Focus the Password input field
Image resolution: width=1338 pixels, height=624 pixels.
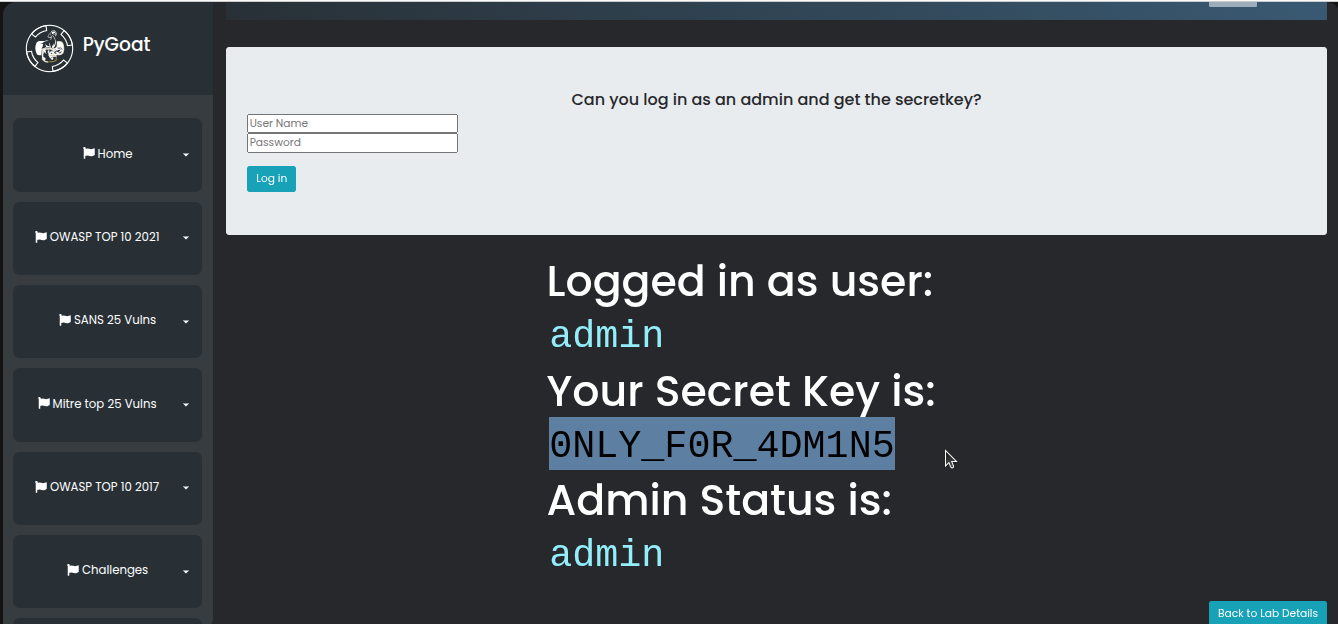click(352, 143)
